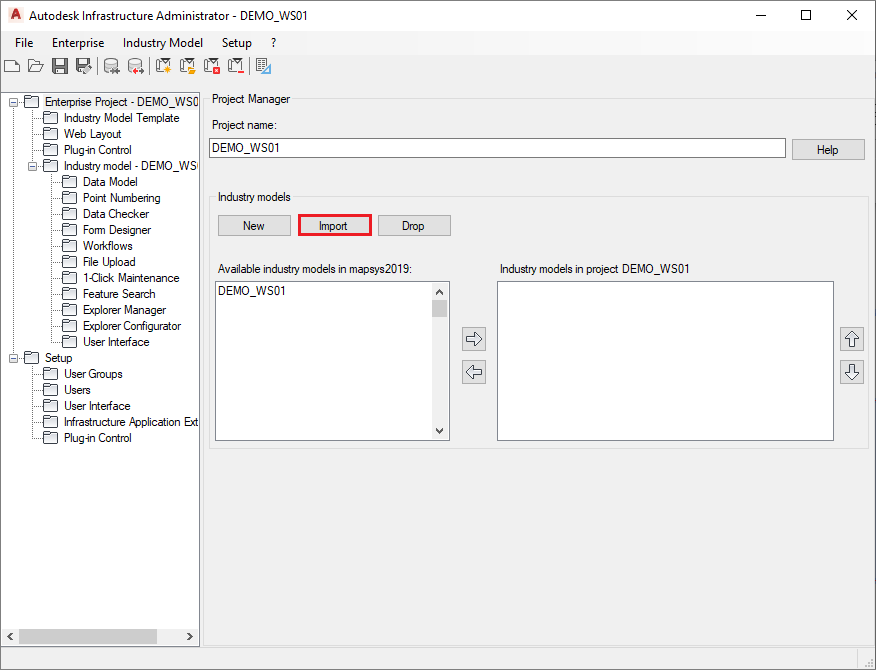Click the industry model icon with red X
The image size is (876, 670).
(x=212, y=66)
